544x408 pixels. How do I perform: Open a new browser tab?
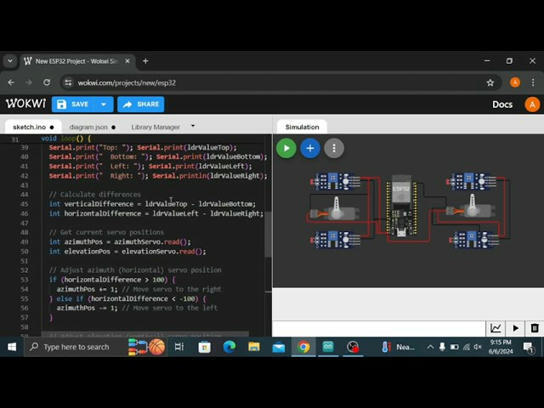[x=146, y=61]
